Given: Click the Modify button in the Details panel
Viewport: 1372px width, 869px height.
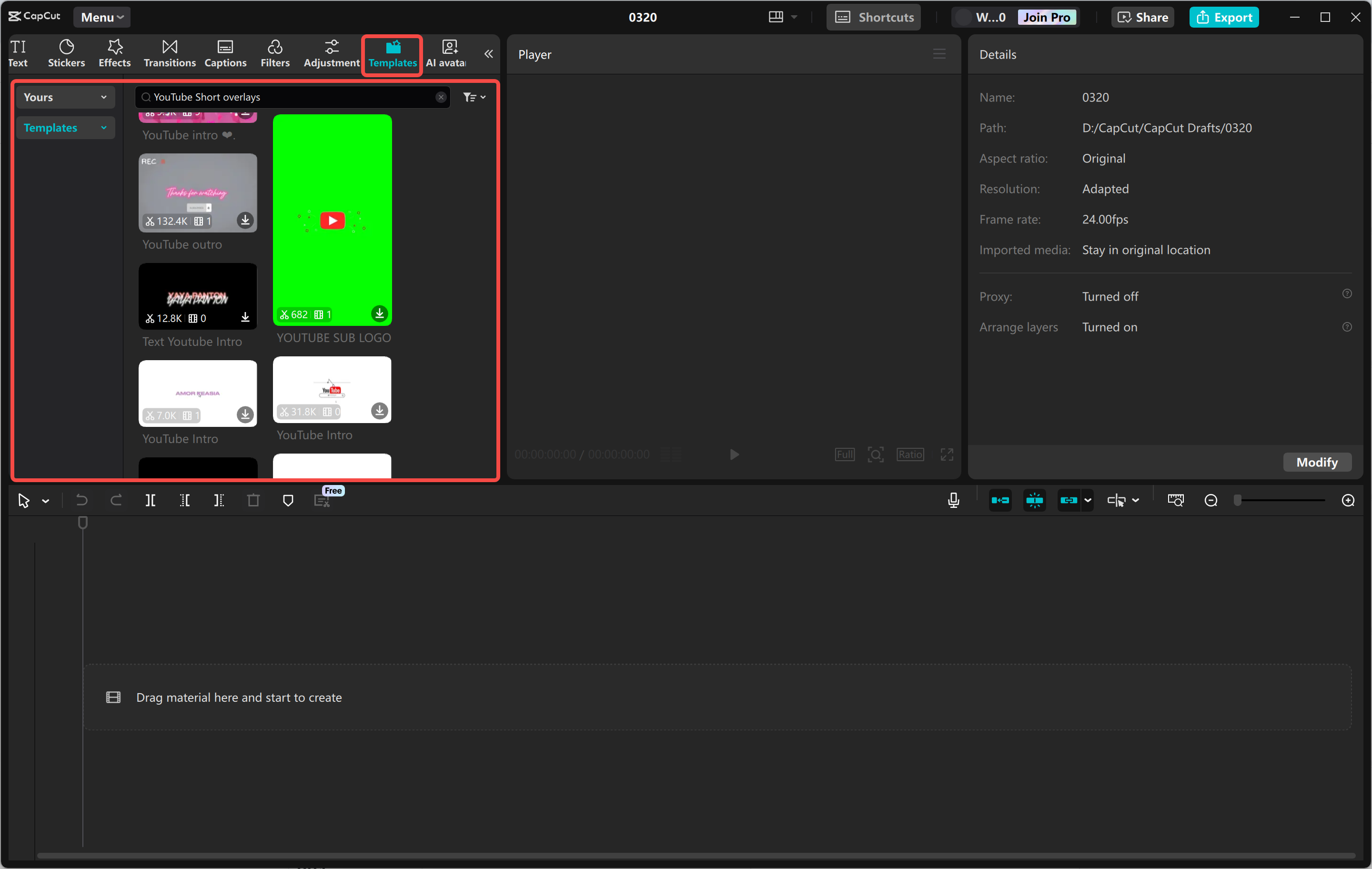Looking at the screenshot, I should pyautogui.click(x=1317, y=462).
